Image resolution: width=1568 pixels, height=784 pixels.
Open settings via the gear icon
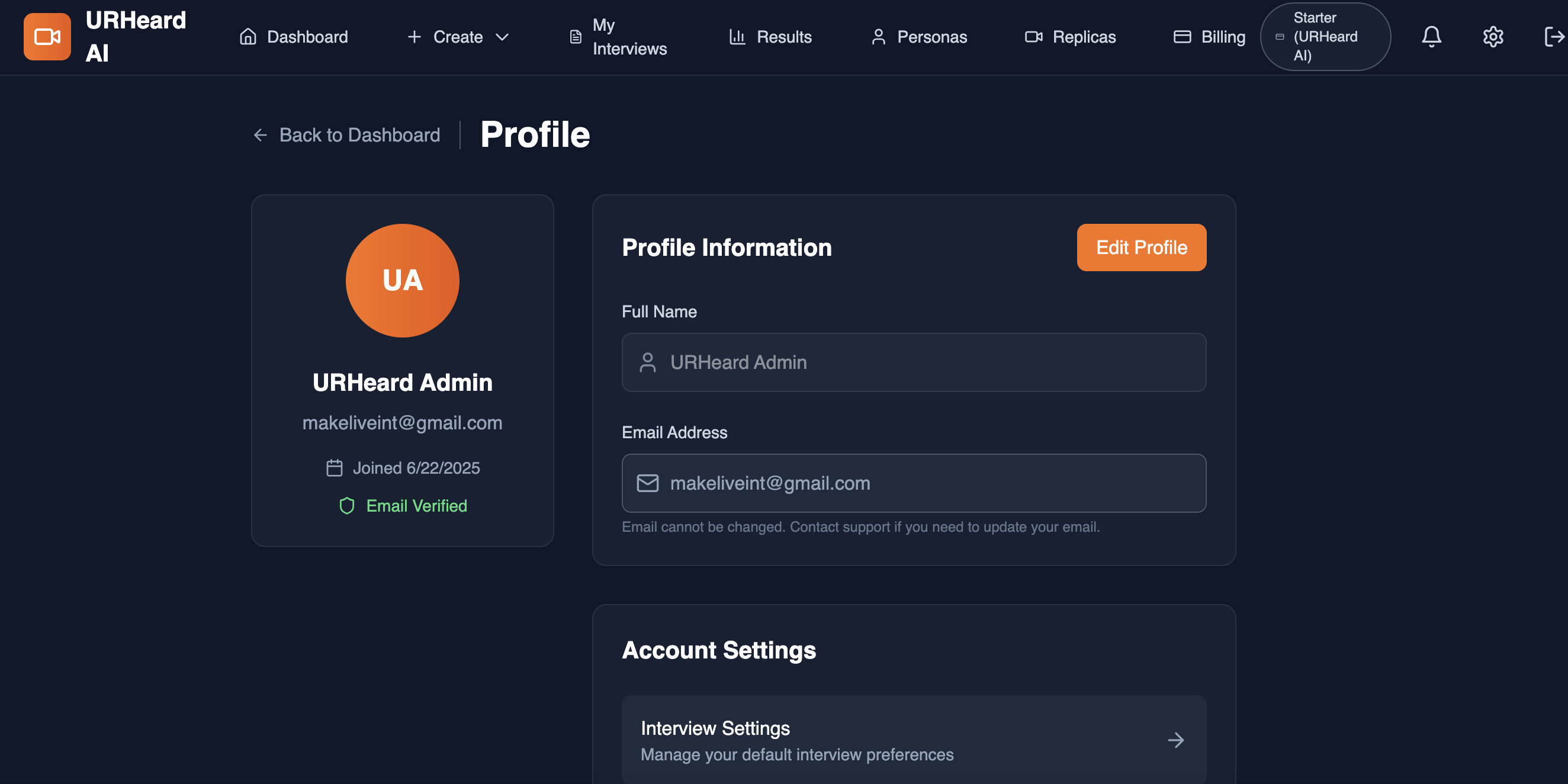(x=1493, y=37)
